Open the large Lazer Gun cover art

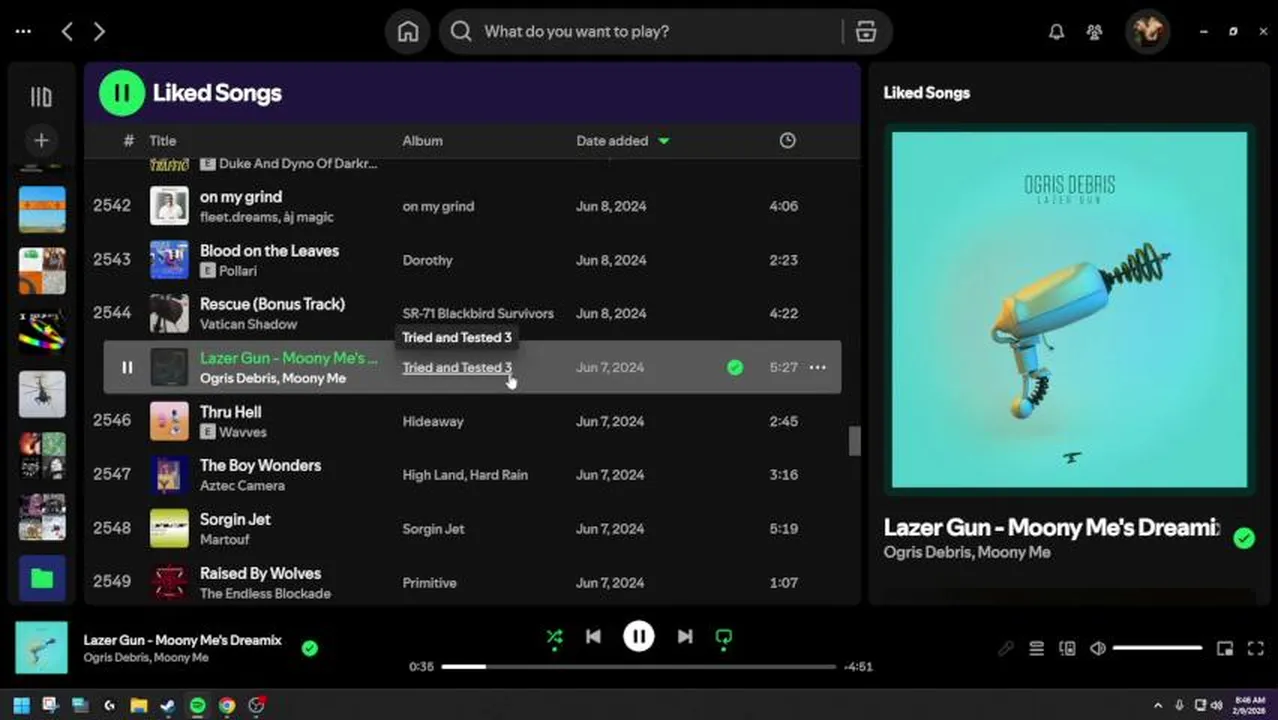click(1069, 309)
